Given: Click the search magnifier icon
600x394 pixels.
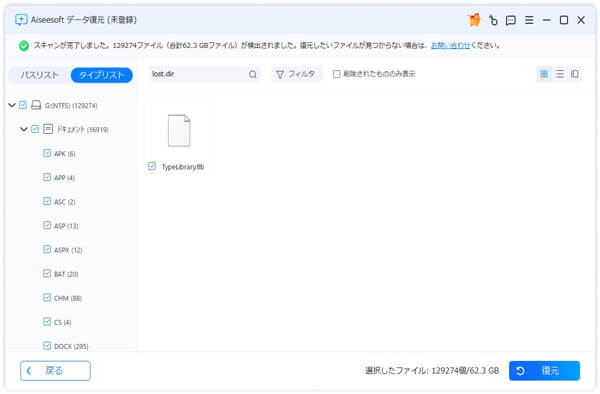Looking at the screenshot, I should [x=253, y=74].
